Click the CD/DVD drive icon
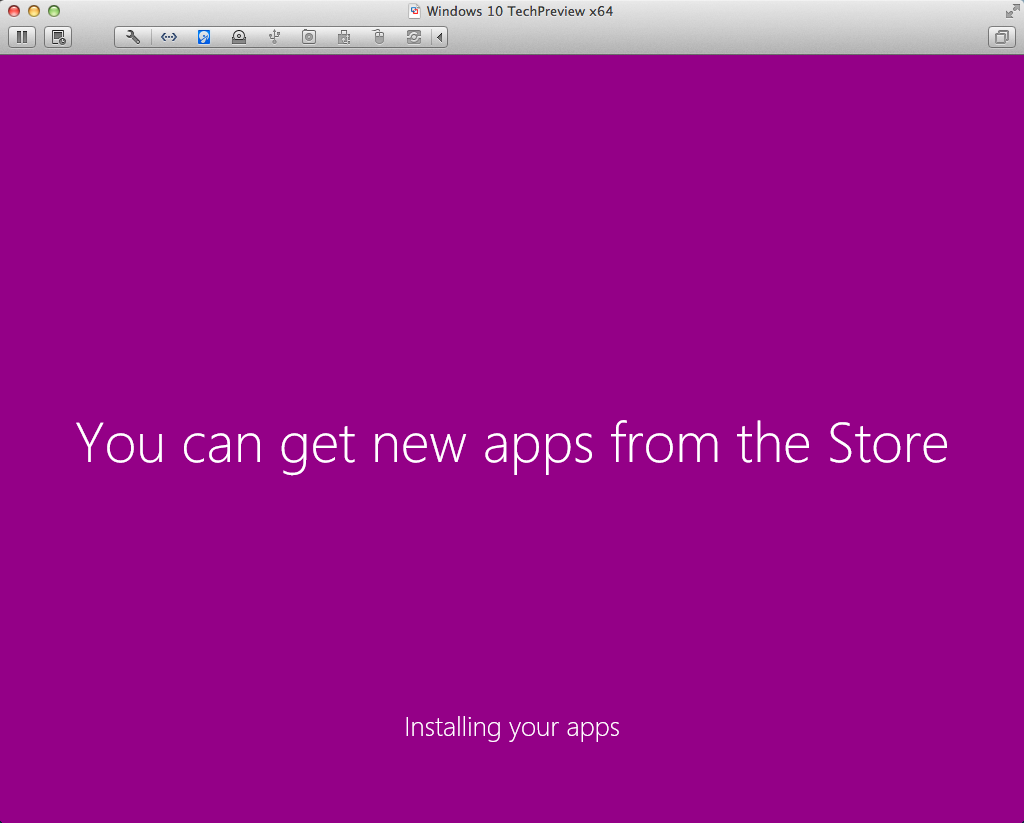 click(239, 37)
